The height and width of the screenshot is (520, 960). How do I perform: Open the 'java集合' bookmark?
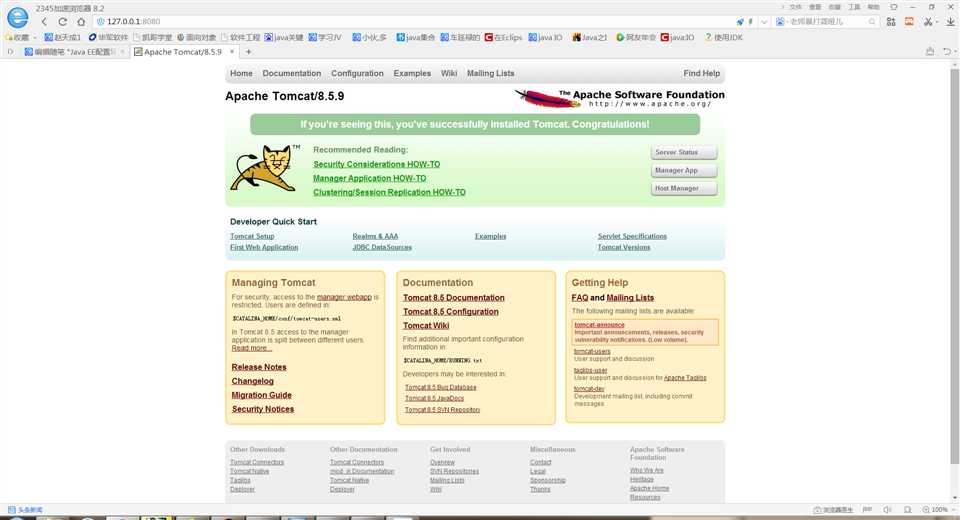pyautogui.click(x=416, y=37)
